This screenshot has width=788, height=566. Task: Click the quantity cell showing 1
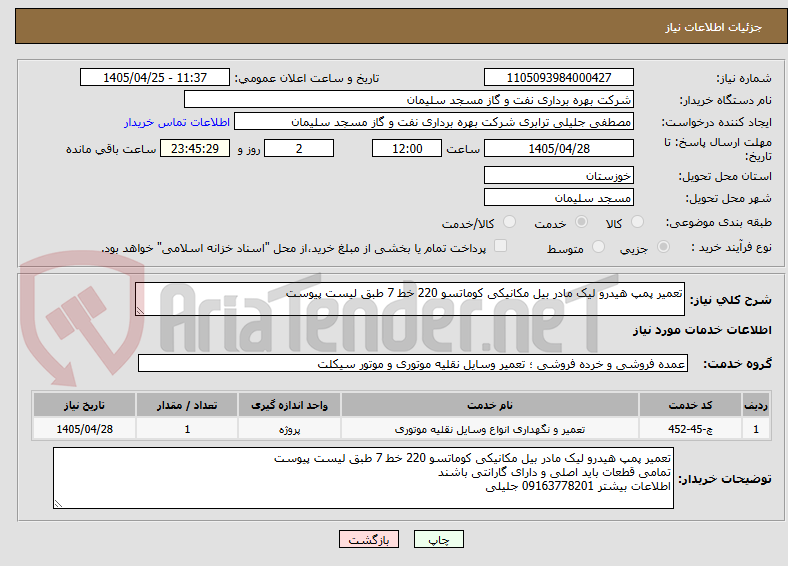pos(187,429)
